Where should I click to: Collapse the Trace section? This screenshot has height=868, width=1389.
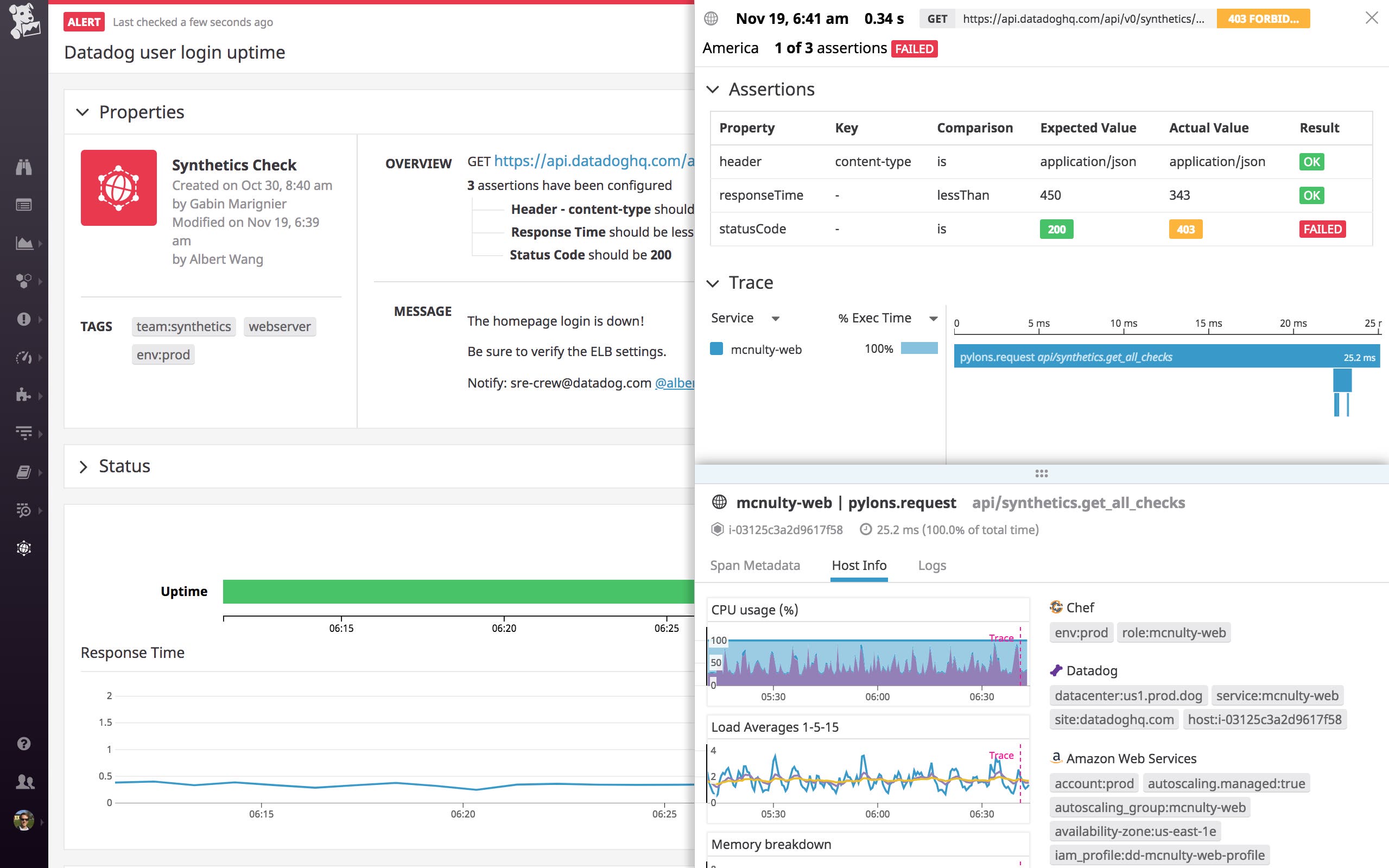point(713,283)
